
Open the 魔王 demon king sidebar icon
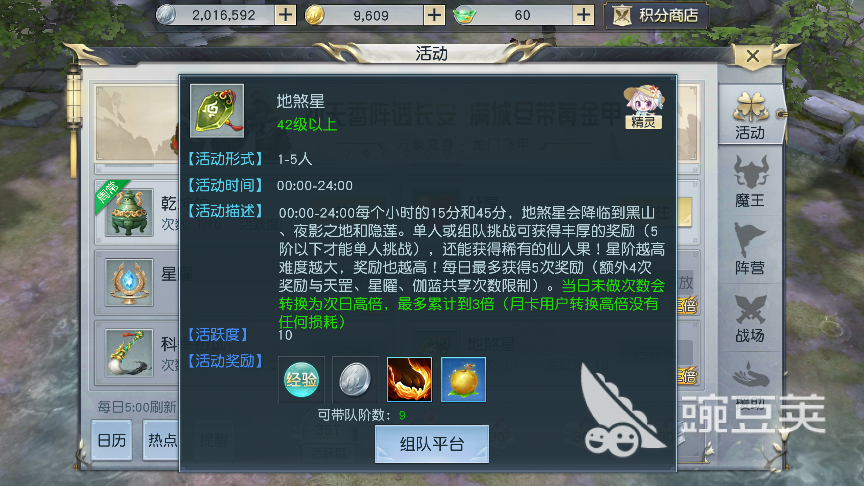tap(750, 182)
